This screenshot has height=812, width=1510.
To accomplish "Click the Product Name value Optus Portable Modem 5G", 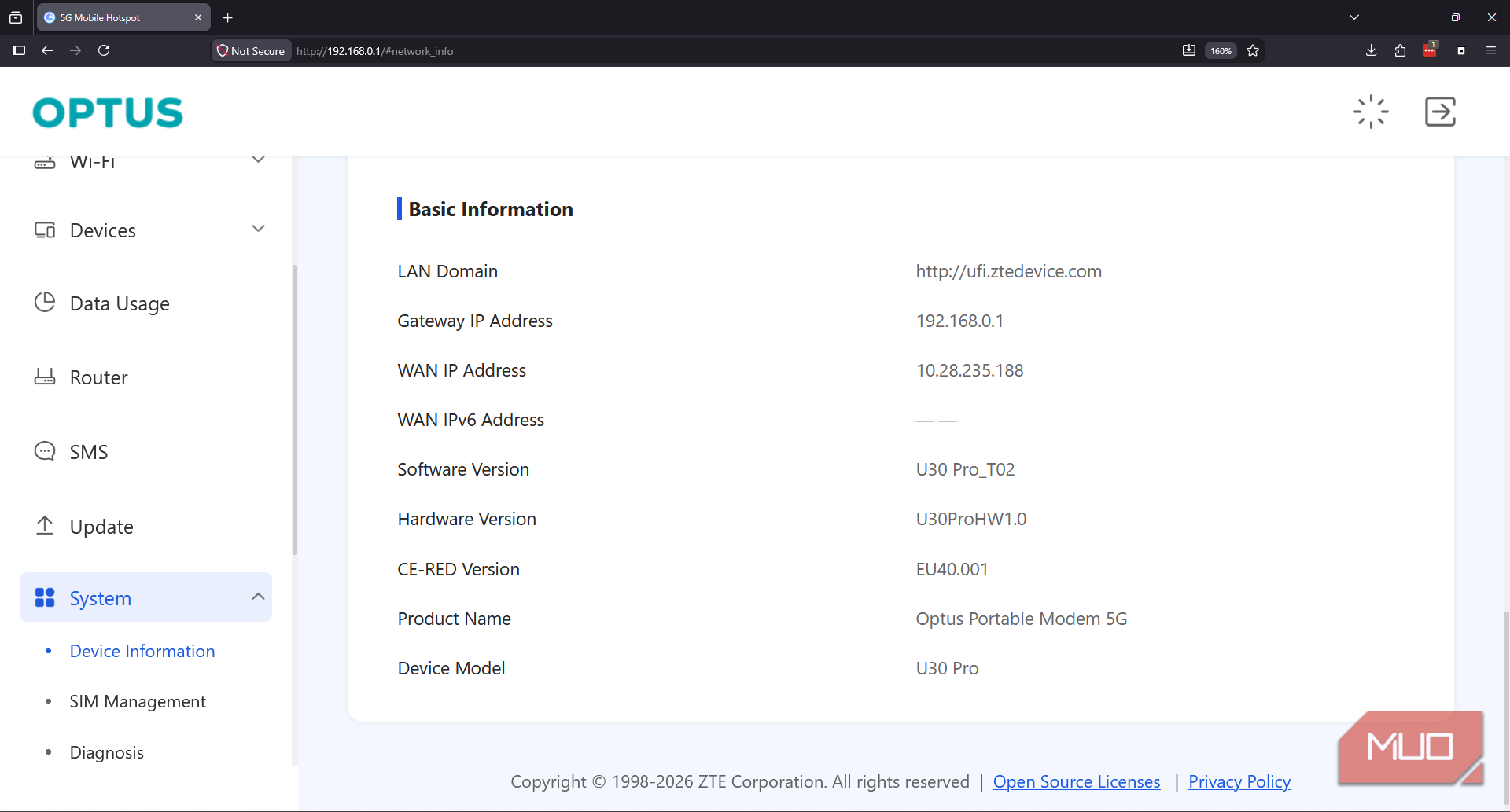I will pos(1021,619).
